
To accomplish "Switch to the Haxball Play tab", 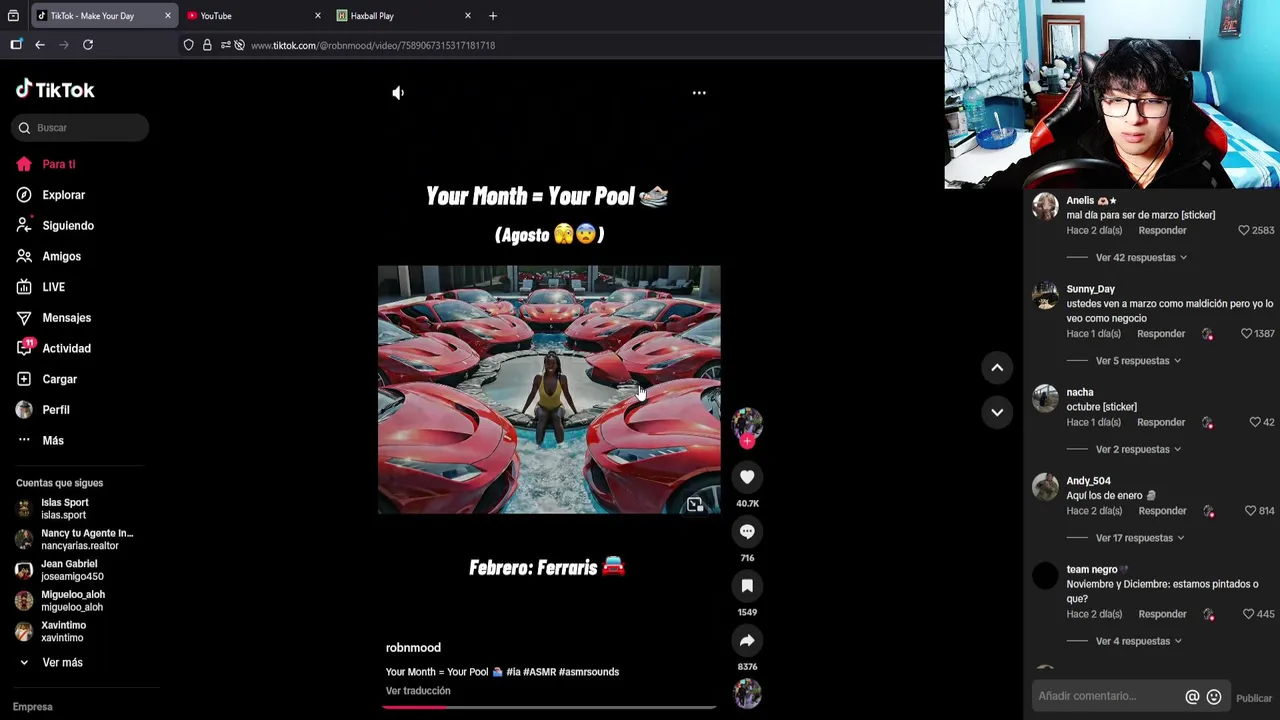I will point(402,16).
